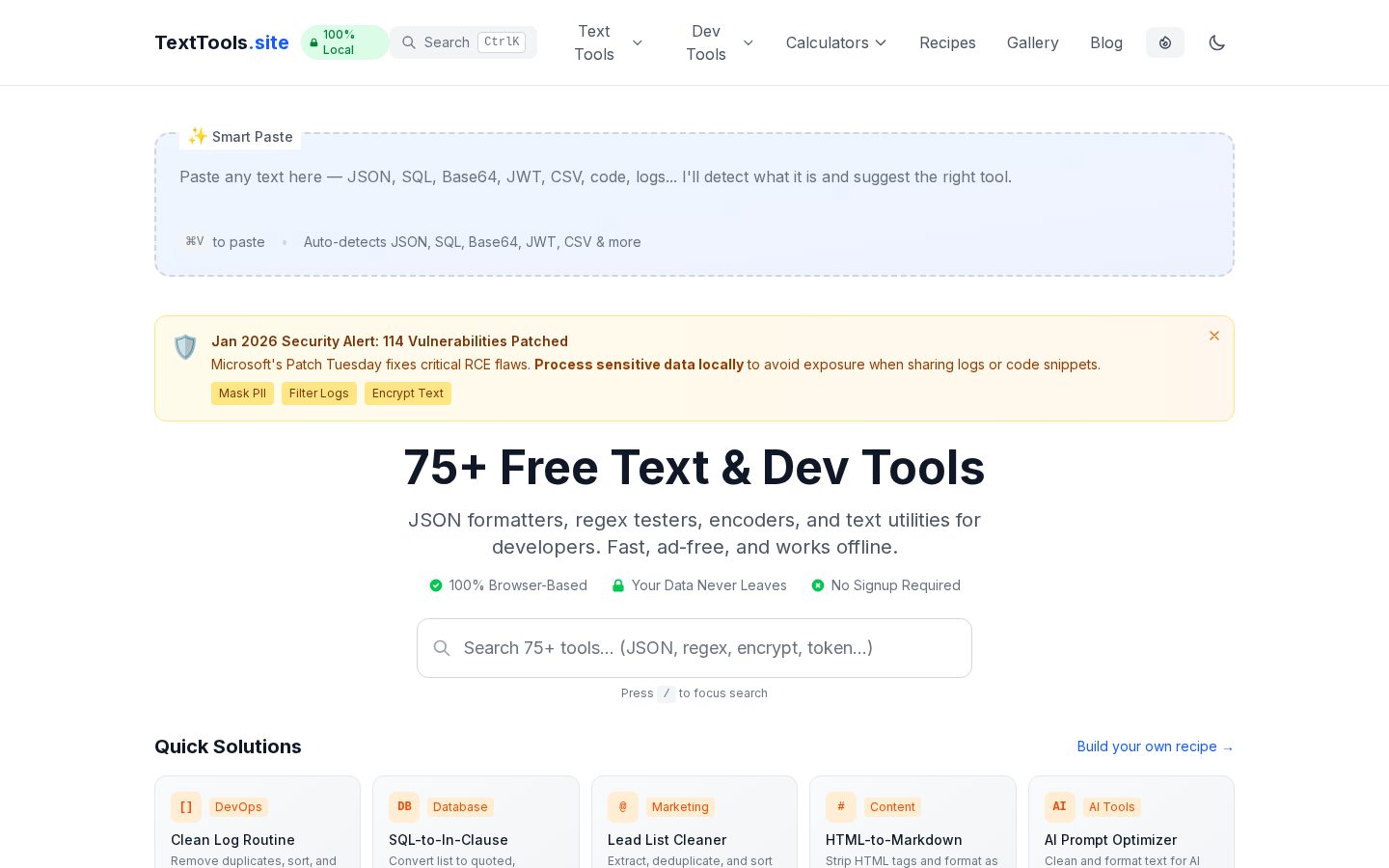Click the Smart Paste sparkle icon
The width and height of the screenshot is (1389, 868).
tap(198, 136)
